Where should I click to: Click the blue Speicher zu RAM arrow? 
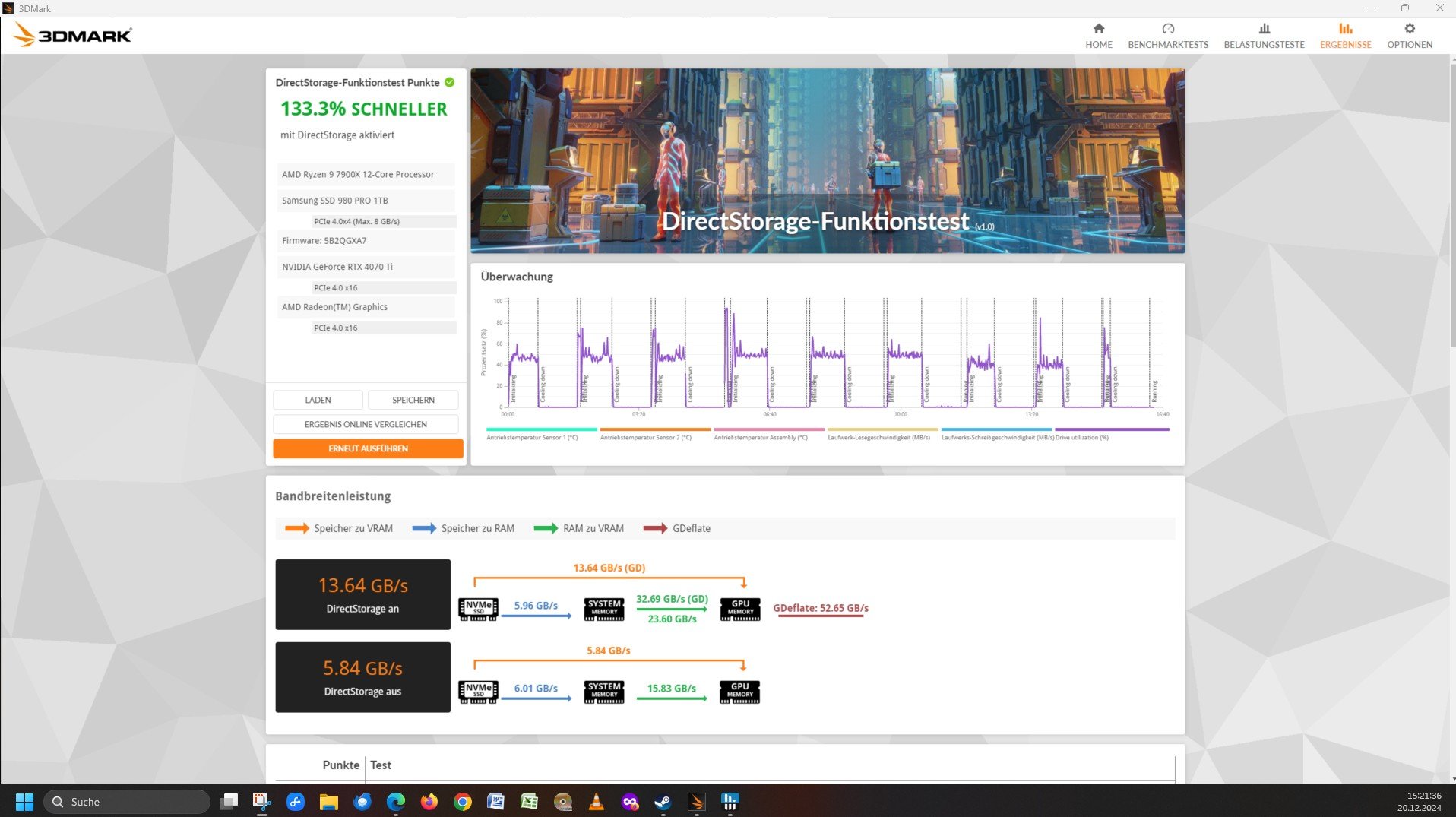tap(424, 528)
